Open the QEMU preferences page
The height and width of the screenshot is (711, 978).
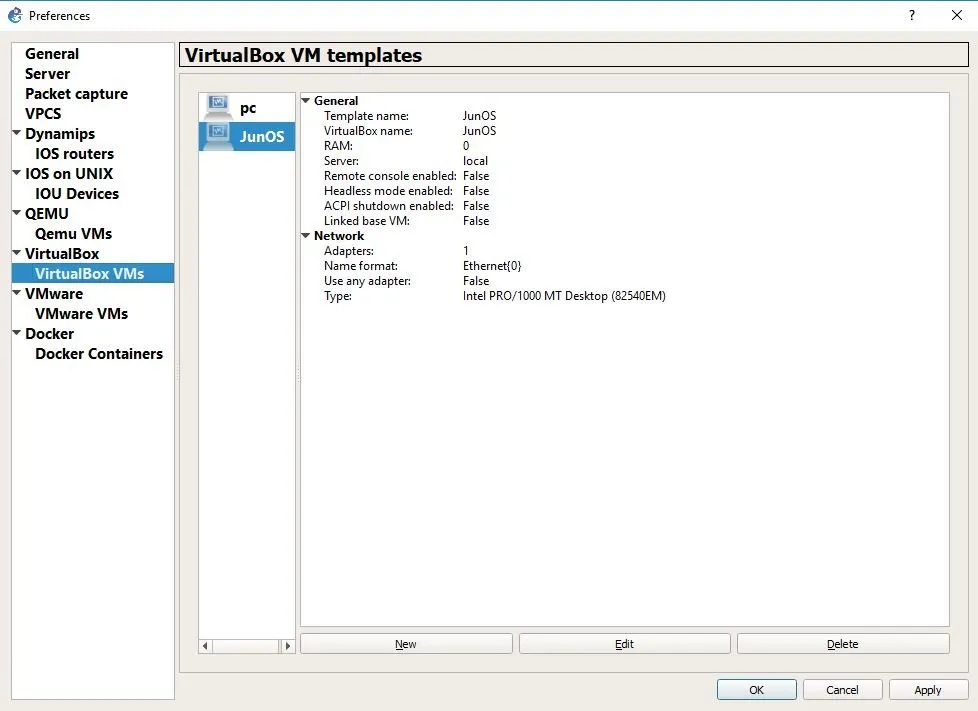tap(47, 213)
